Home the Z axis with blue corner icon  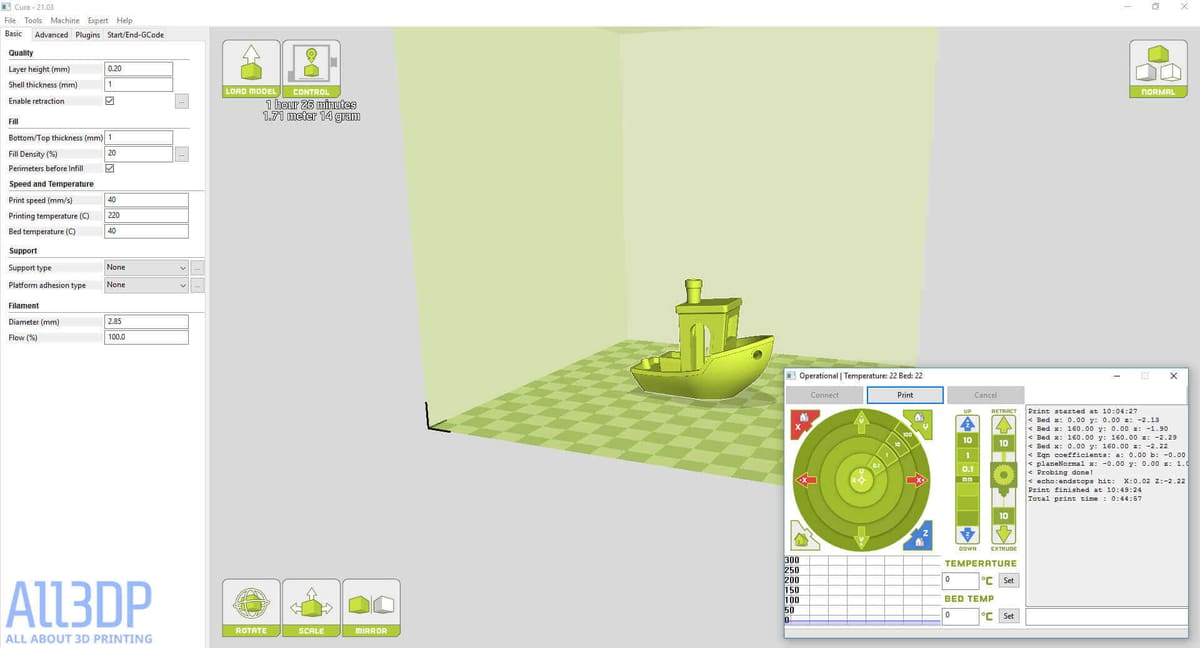918,536
